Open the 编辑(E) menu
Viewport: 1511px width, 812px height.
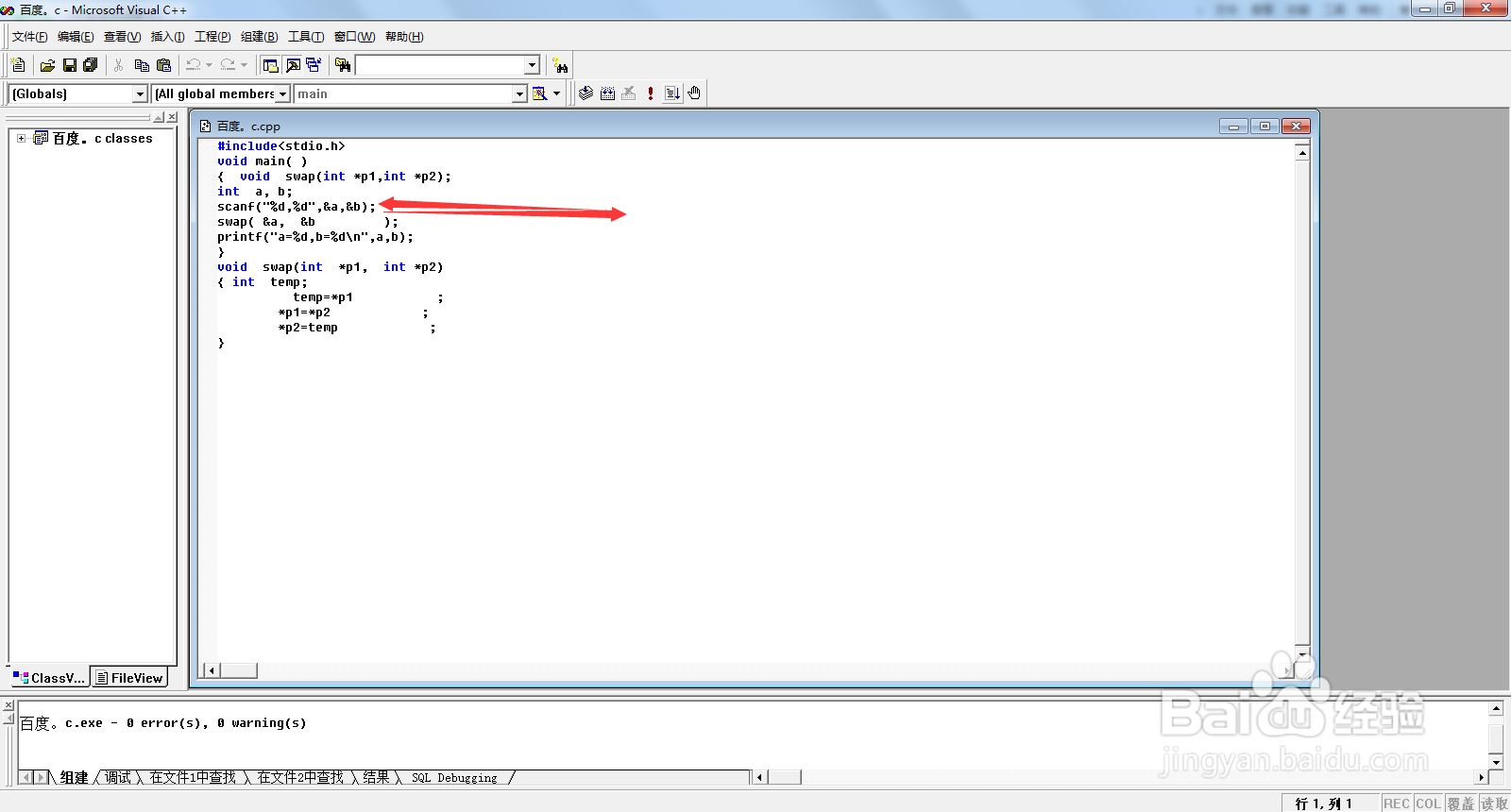(x=76, y=37)
